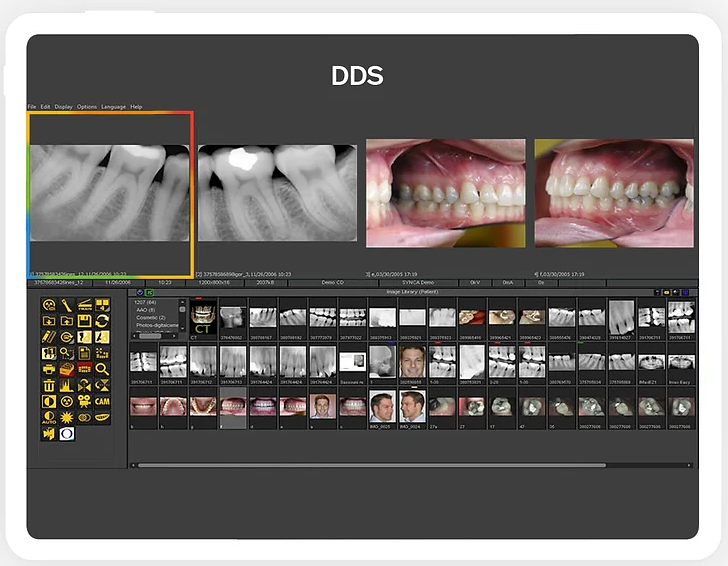This screenshot has width=728, height=566.
Task: Click the image library horizontal scrollbar
Action: [370, 465]
